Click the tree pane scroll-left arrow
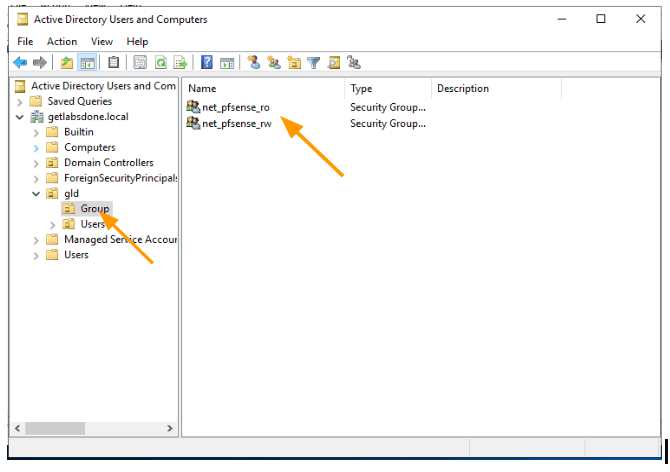 (x=18, y=428)
